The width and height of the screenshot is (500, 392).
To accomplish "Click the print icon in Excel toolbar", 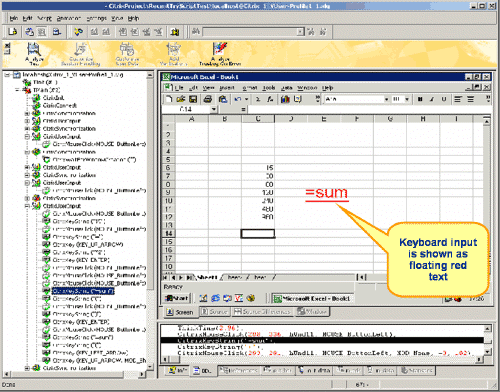I will coord(208,99).
